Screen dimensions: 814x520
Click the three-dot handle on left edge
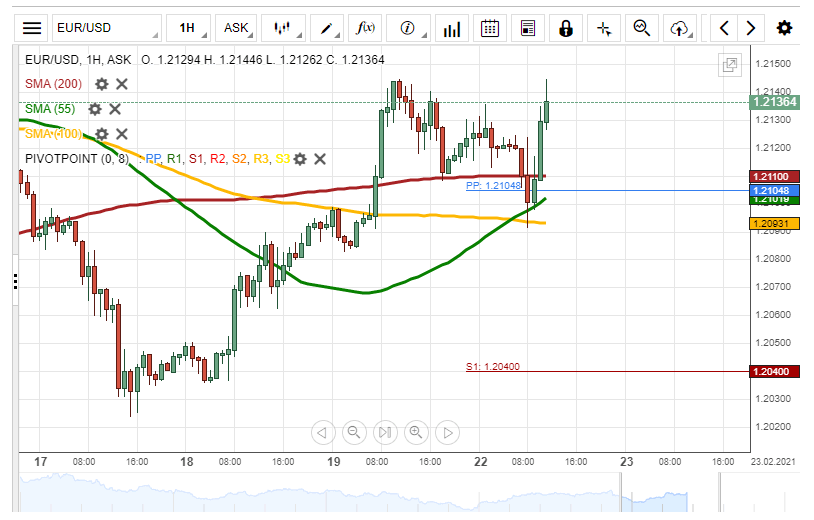tap(16, 281)
